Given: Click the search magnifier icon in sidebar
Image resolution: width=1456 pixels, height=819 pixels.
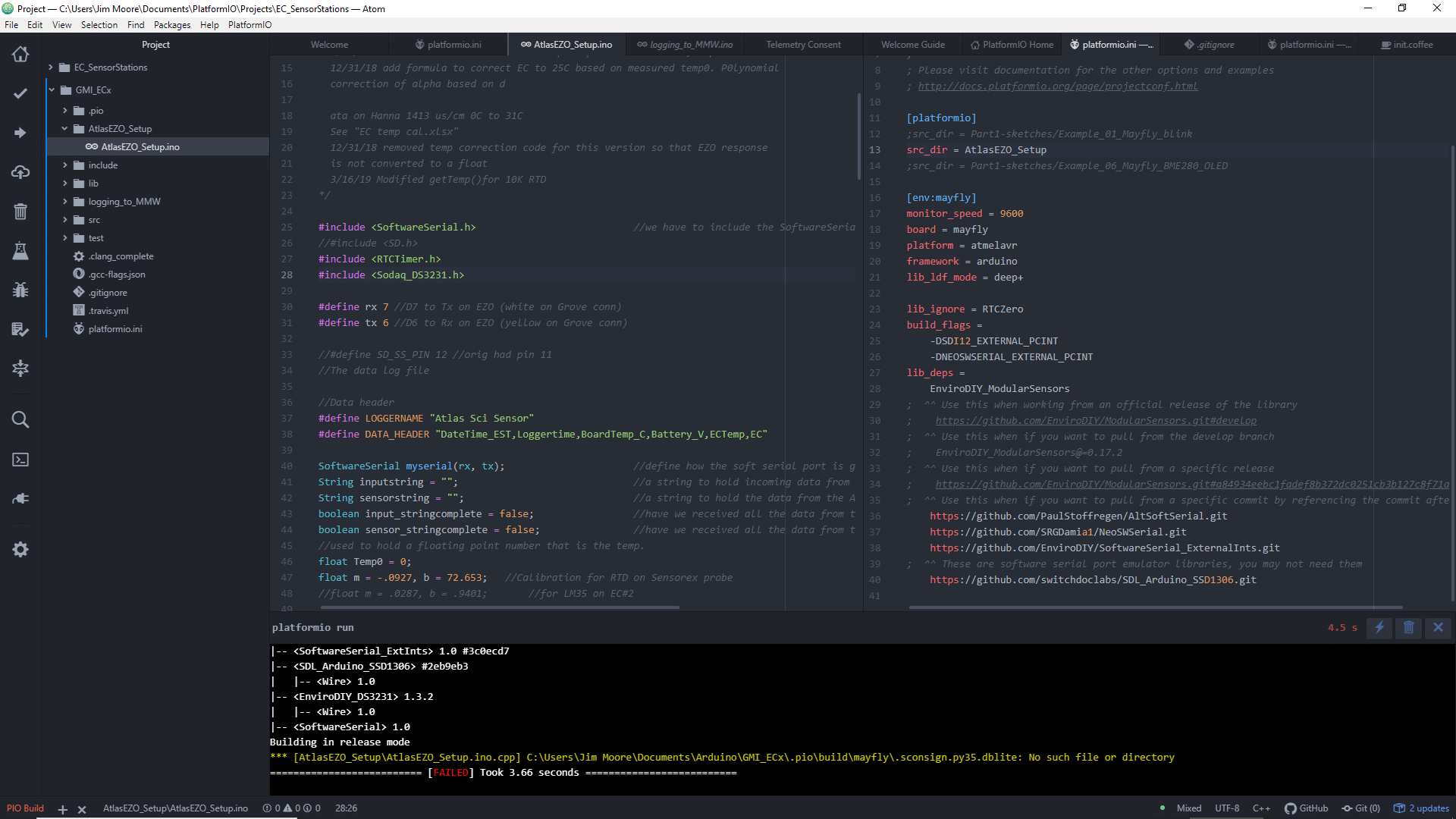Looking at the screenshot, I should [20, 419].
